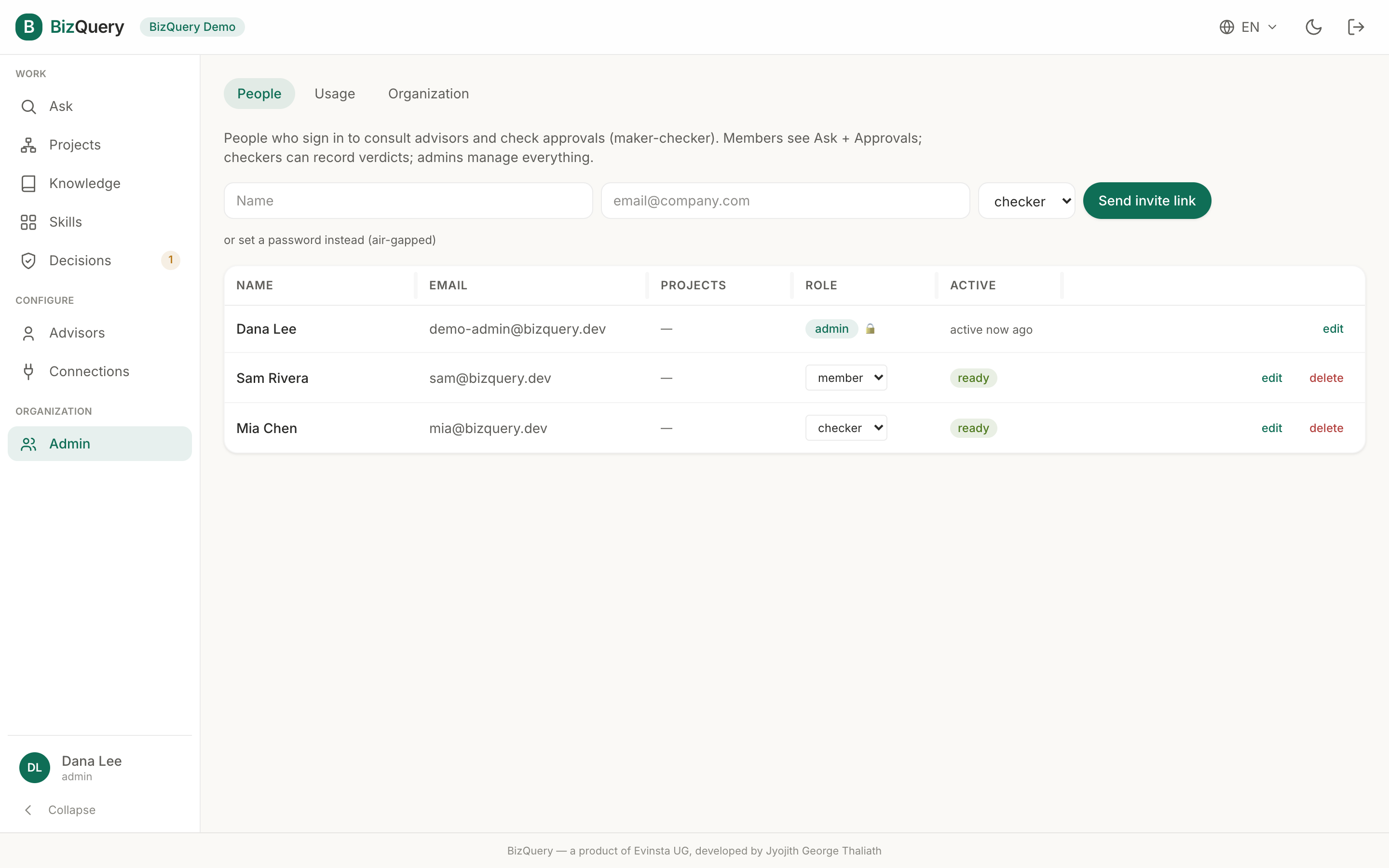Open the invite role dropdown set to checker

point(1026,201)
